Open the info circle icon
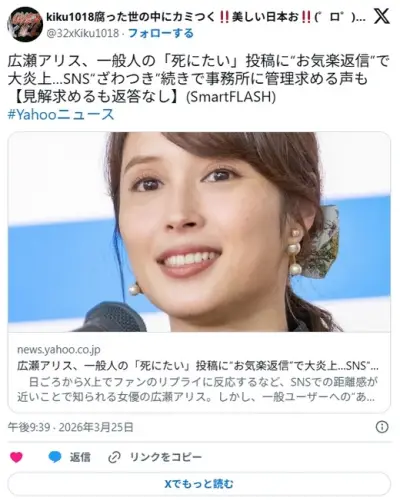The image size is (400, 504). click(382, 427)
